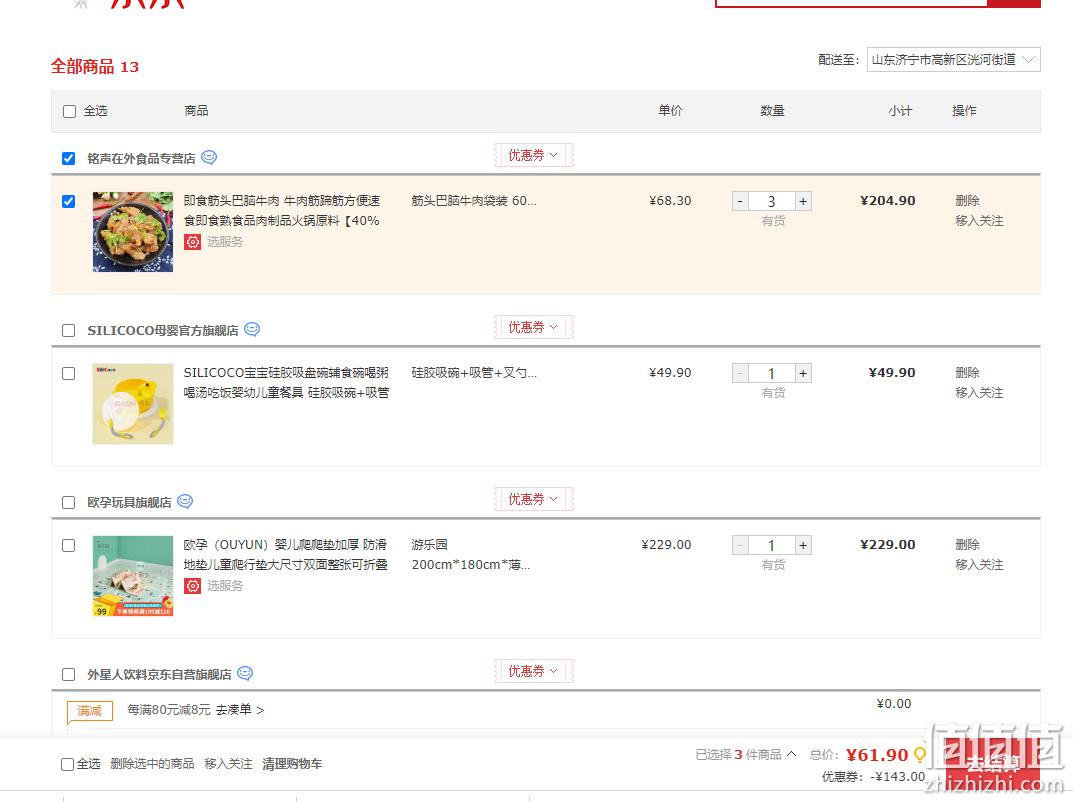Viewport: 1073px width, 802px height.
Task: Open the delivery address dropdown 山东济宁市高新区洸河街道
Action: (953, 60)
